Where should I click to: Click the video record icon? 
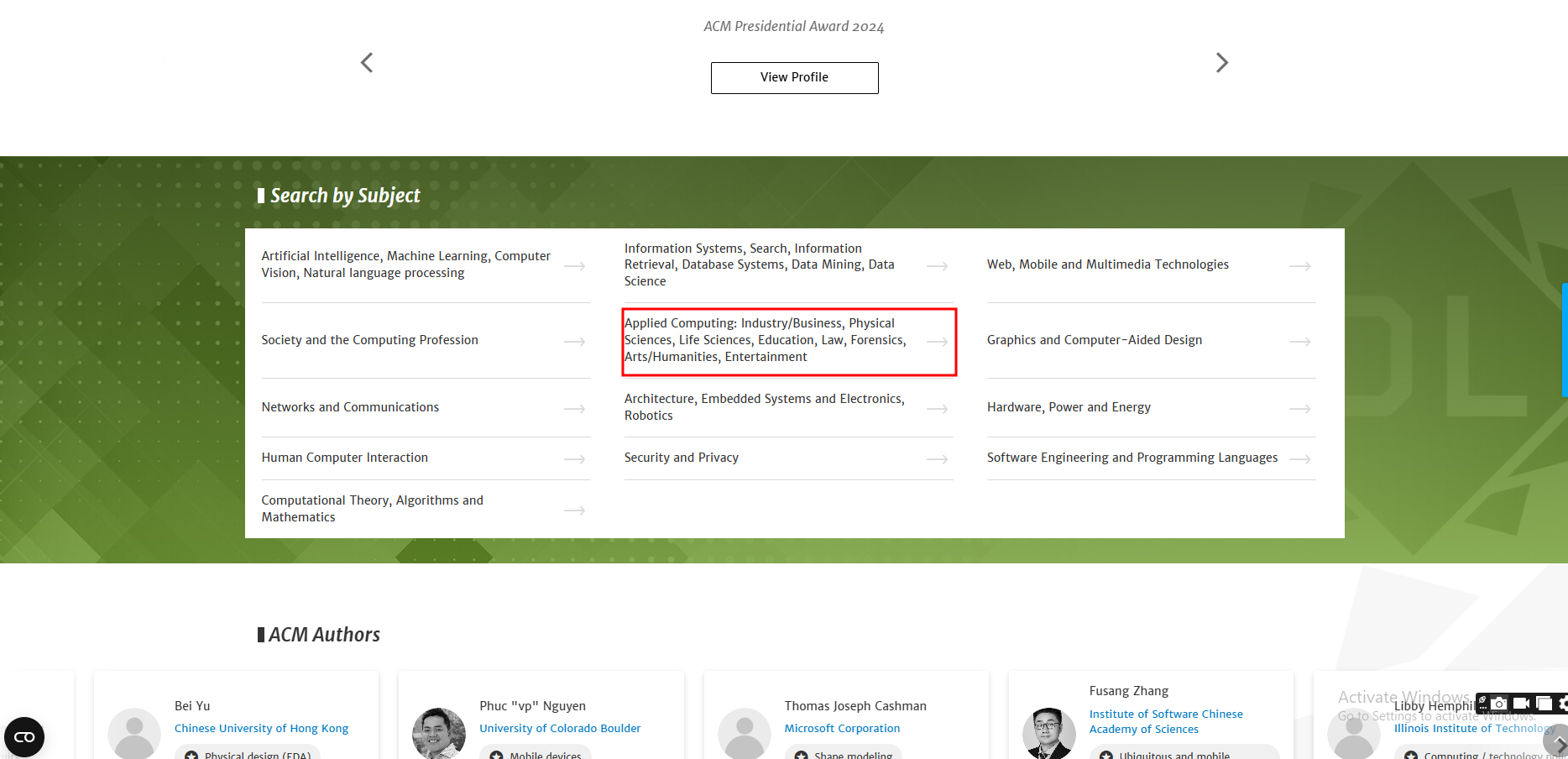click(x=1521, y=704)
